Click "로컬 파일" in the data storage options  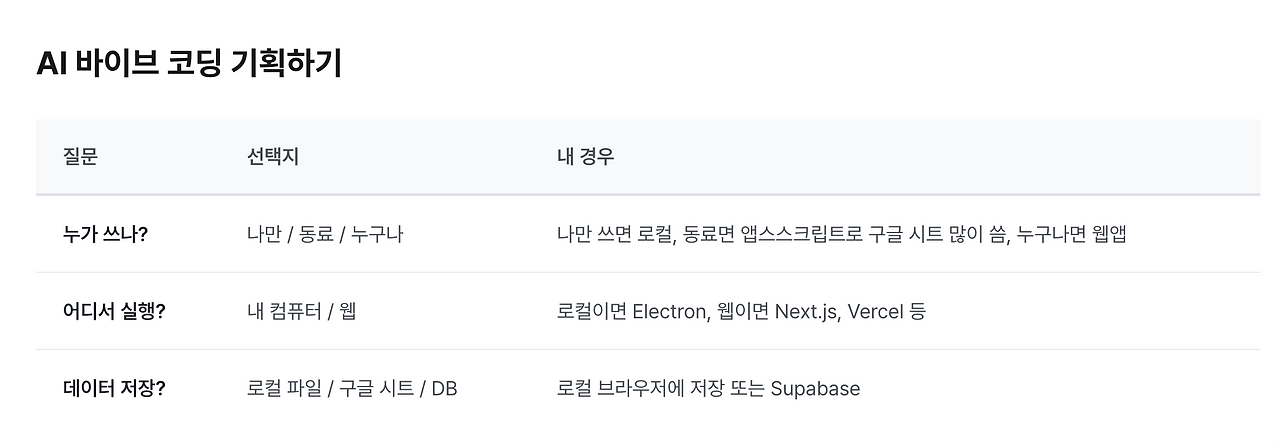(282, 388)
